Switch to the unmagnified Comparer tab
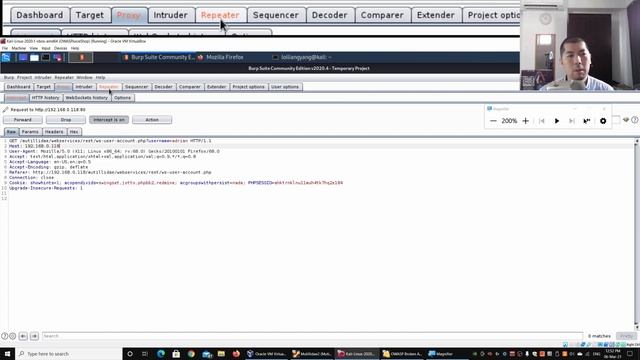Screen dimensions: 640x360 coord(190,87)
